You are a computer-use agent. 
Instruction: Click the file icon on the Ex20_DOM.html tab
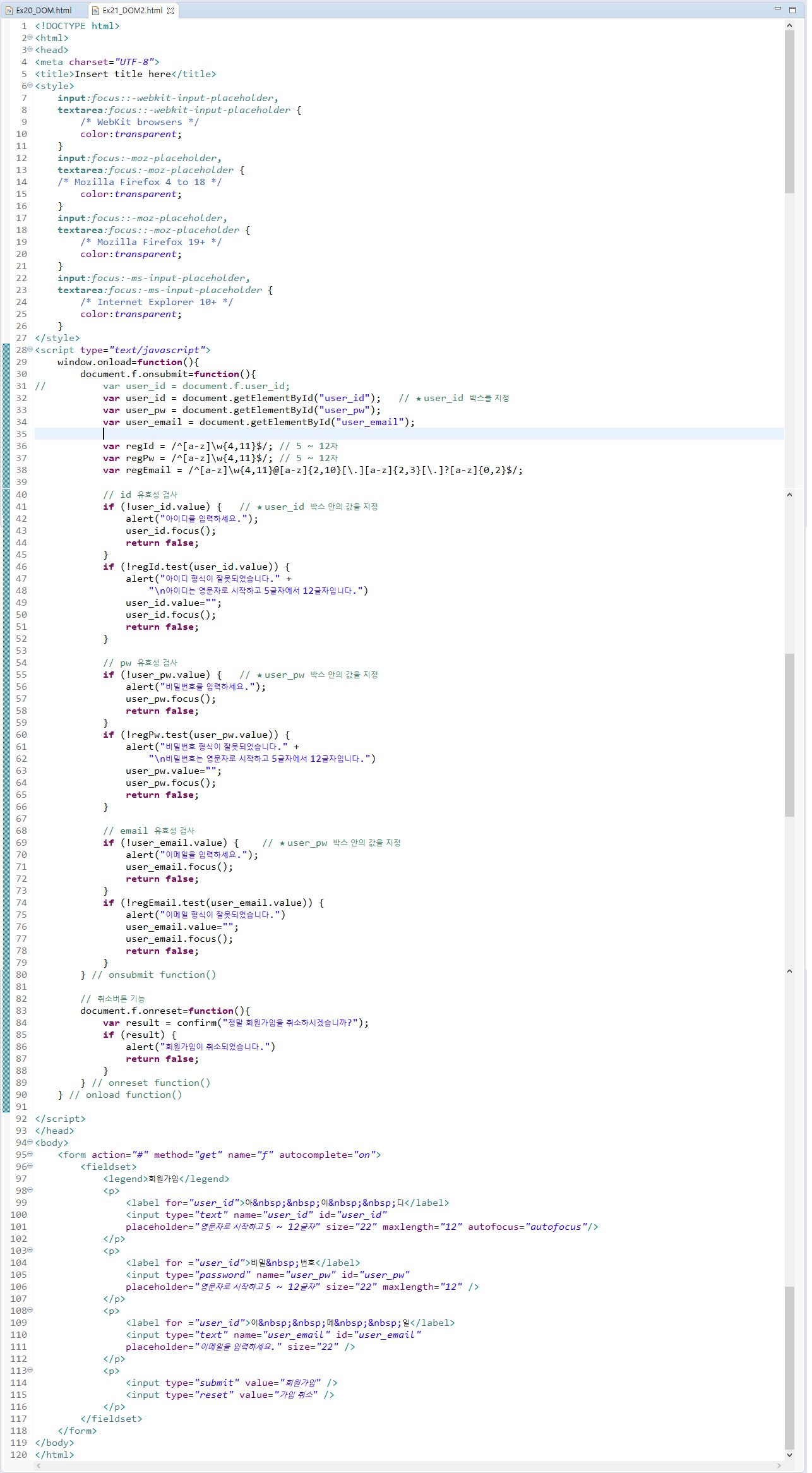click(9, 11)
